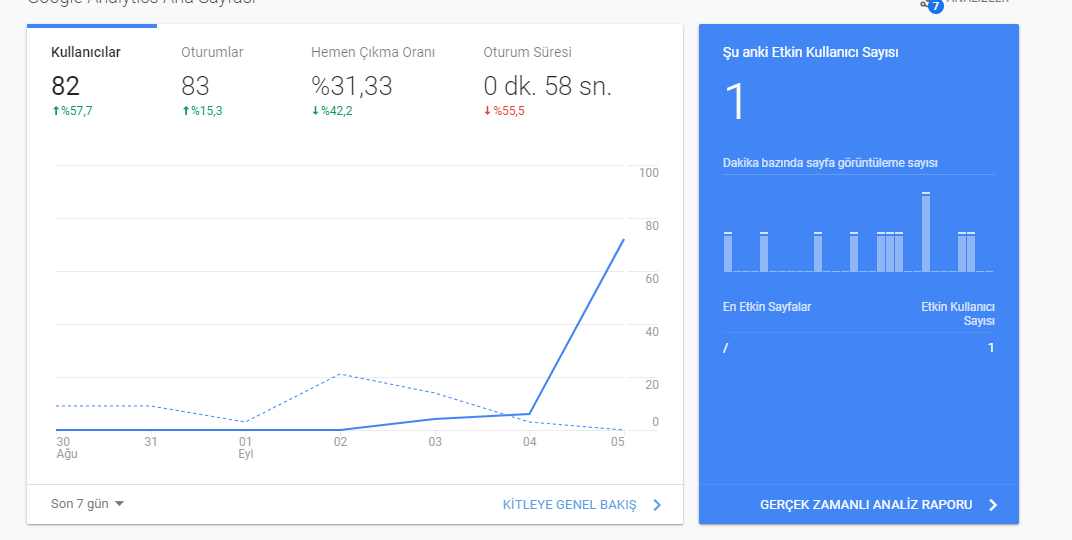1072x540 pixels.
Task: Open the KİTLEYE GENEL BAKIŞ report link
Action: pyautogui.click(x=569, y=505)
